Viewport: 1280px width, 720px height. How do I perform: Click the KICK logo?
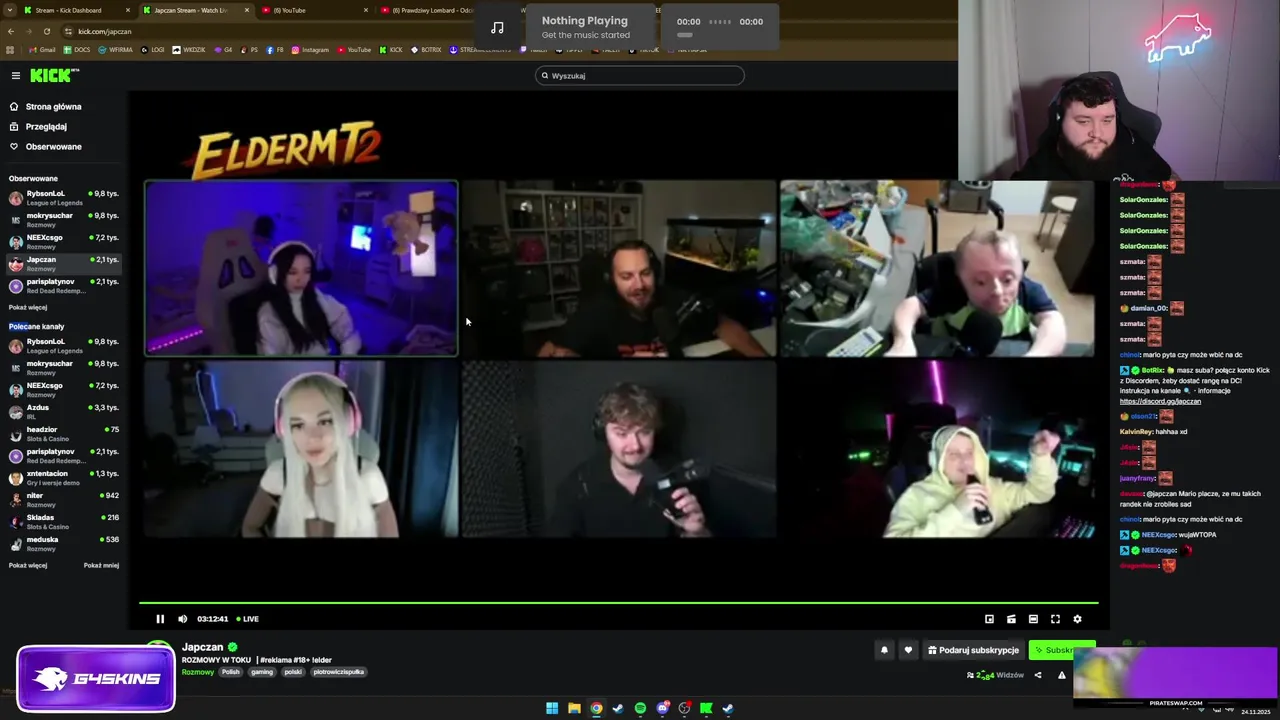click(x=54, y=75)
